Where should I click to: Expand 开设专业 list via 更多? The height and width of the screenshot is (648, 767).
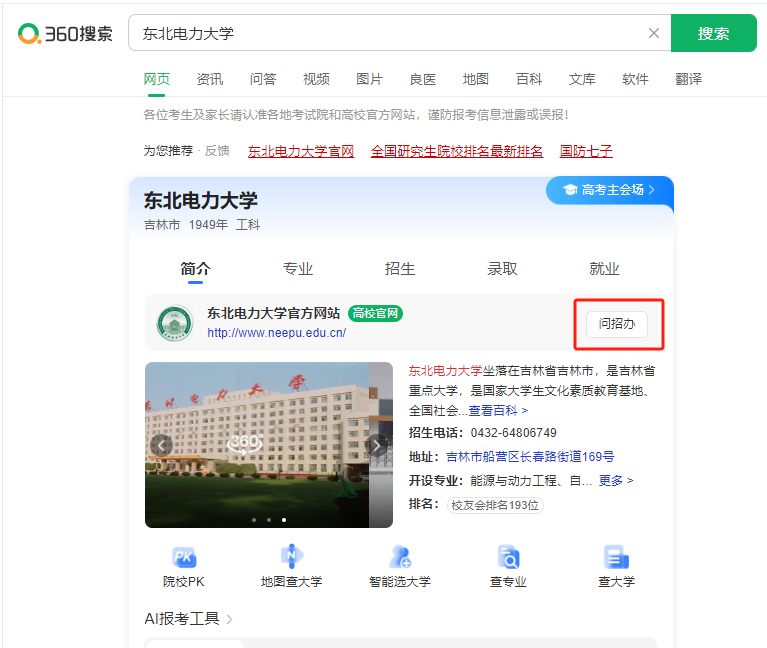(616, 481)
